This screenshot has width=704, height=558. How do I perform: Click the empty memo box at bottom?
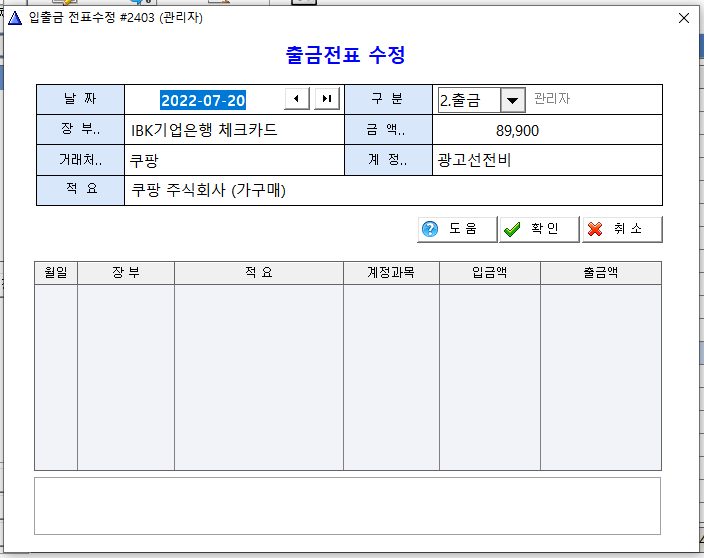(x=348, y=506)
